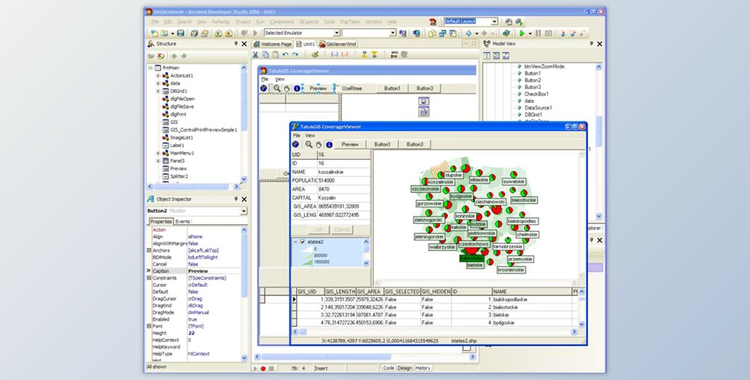Click Button1 in front CoverageViewer toolbar
This screenshot has width=750, height=380.
382,144
